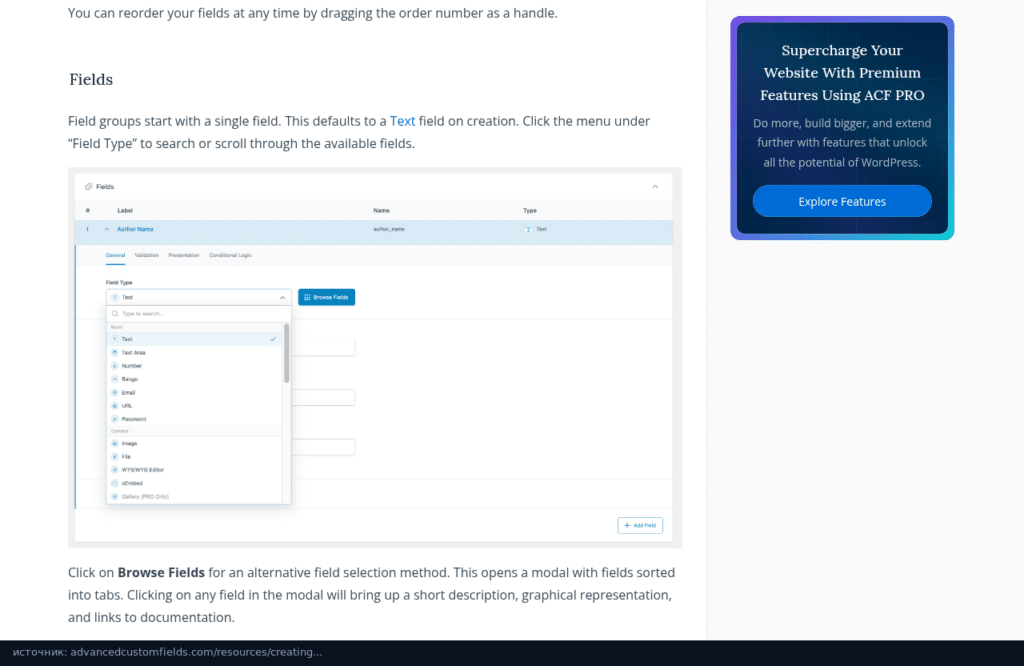Click the Browse Fields button
This screenshot has height=666, width=1024.
pyautogui.click(x=327, y=297)
